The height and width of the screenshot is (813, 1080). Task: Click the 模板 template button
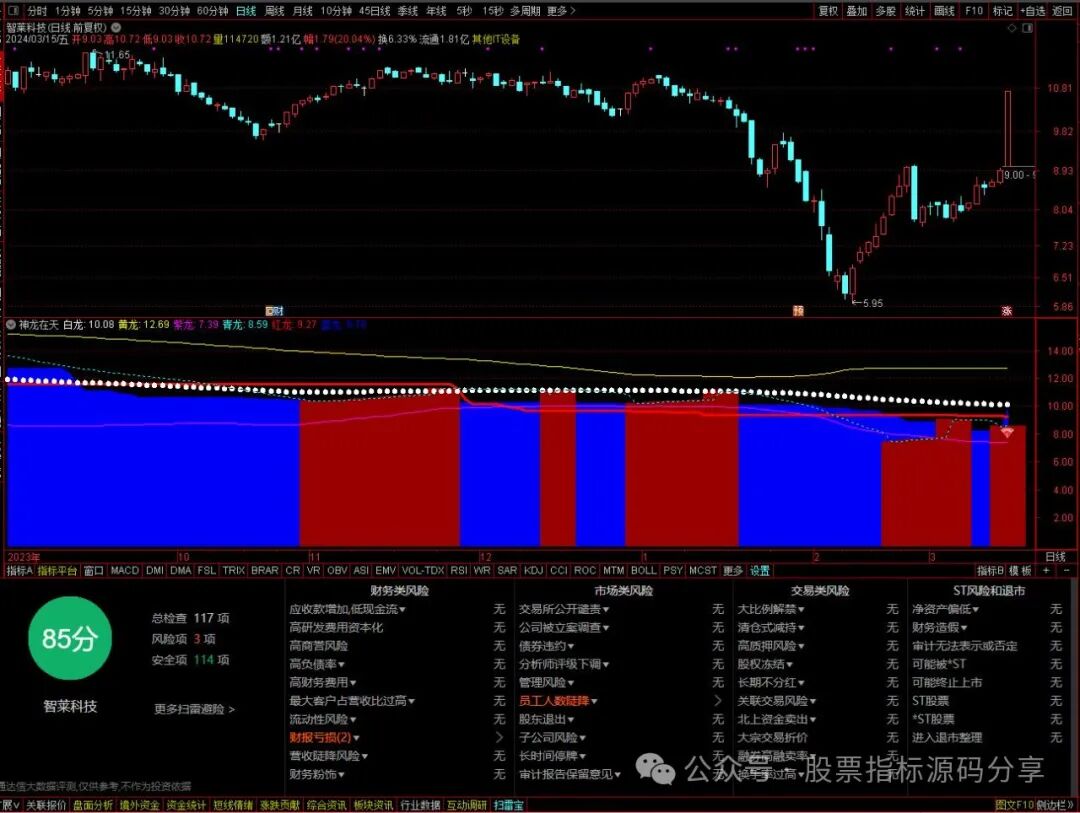click(x=1021, y=570)
